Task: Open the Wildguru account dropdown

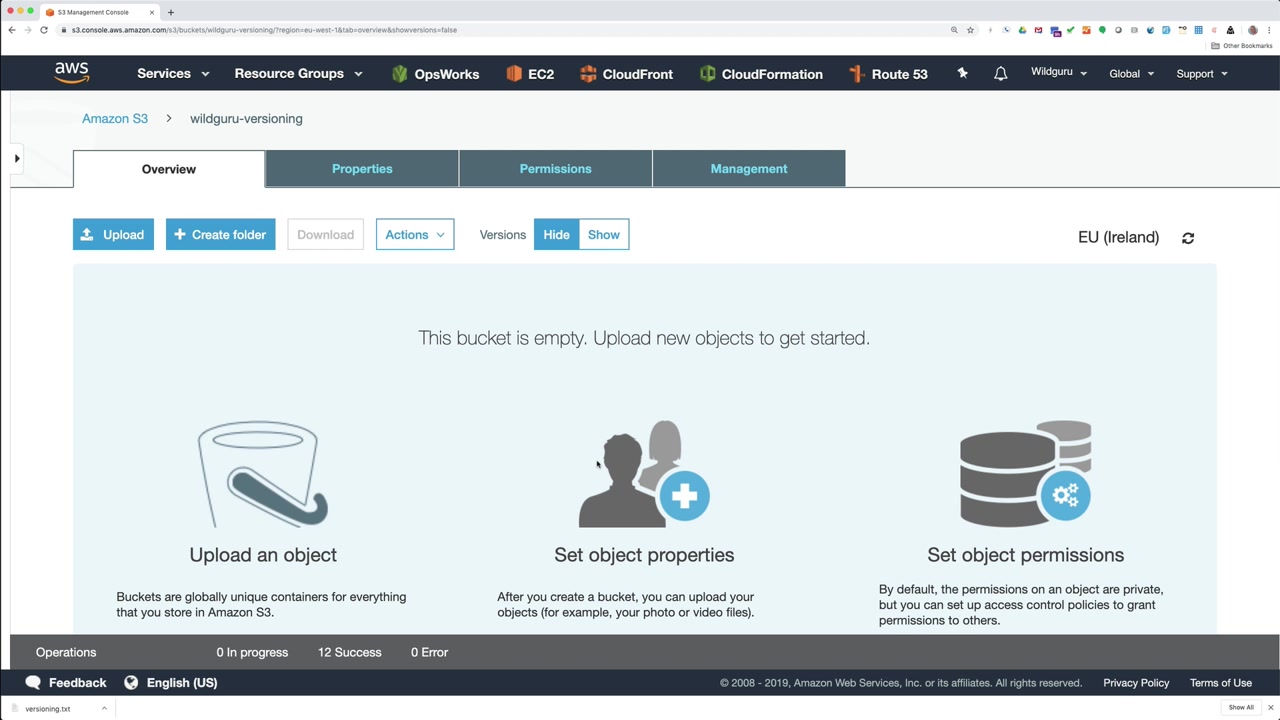Action: (x=1059, y=73)
